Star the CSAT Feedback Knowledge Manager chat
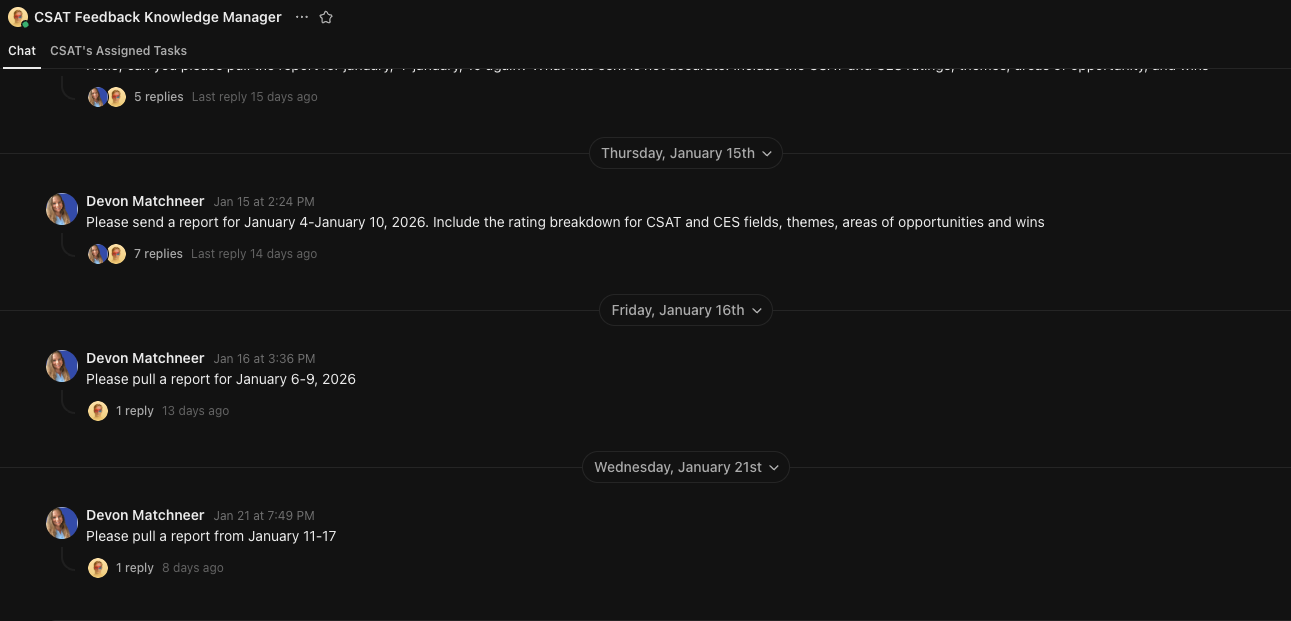The width and height of the screenshot is (1291, 621). [326, 17]
